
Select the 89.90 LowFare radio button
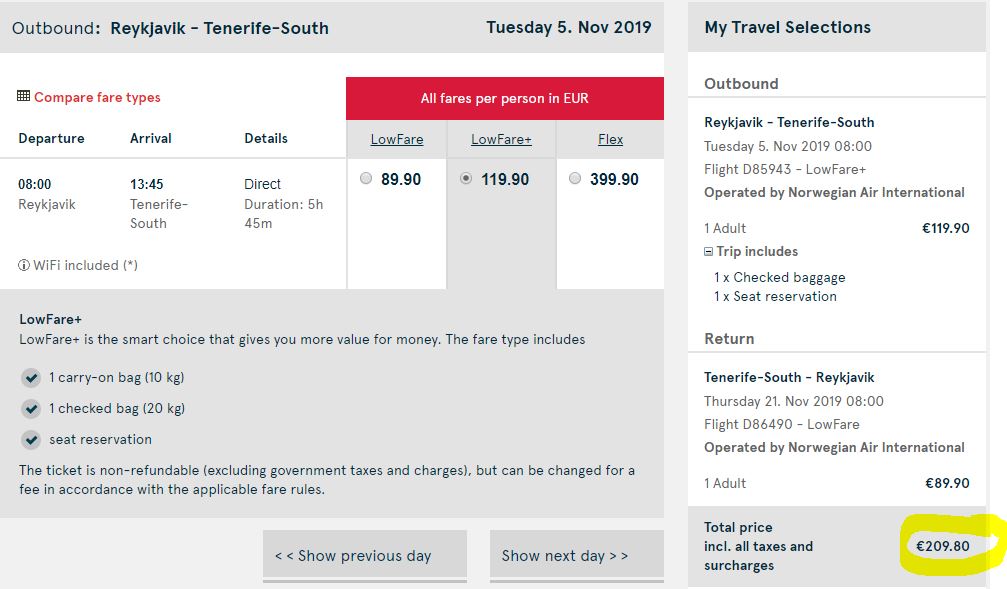(x=366, y=179)
